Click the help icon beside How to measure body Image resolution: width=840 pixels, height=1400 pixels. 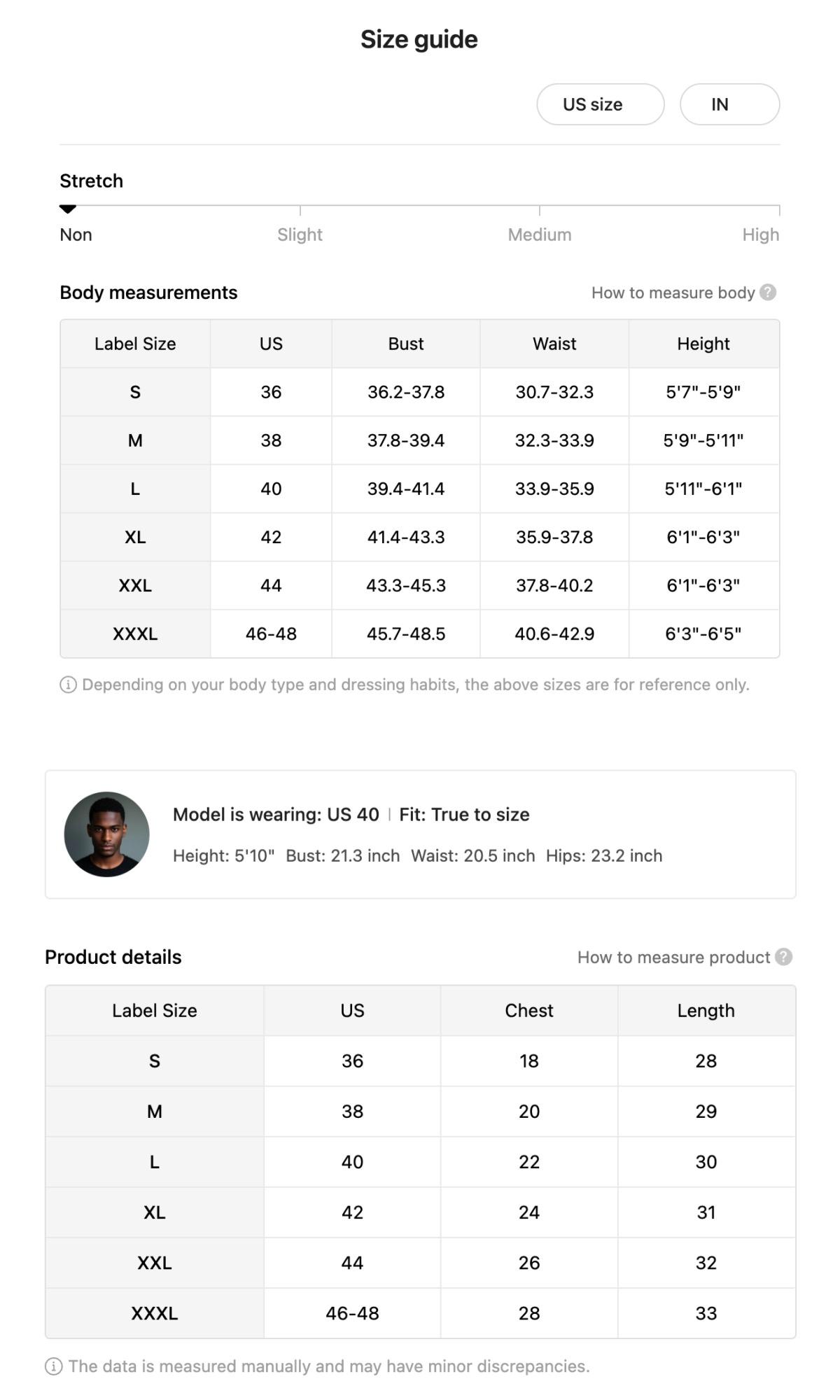pos(768,293)
